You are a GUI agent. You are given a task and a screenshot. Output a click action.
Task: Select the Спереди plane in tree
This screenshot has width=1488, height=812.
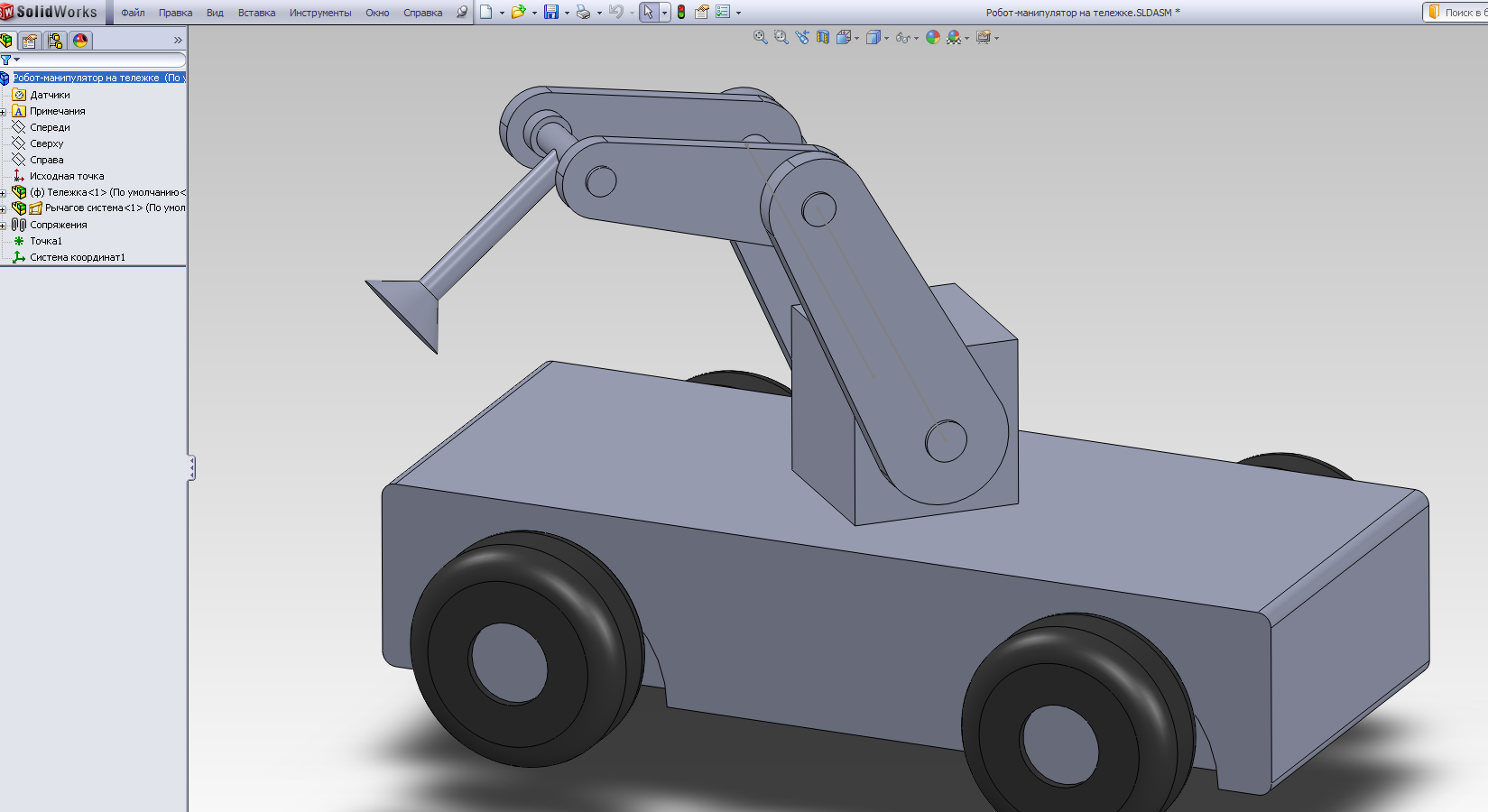tap(50, 127)
